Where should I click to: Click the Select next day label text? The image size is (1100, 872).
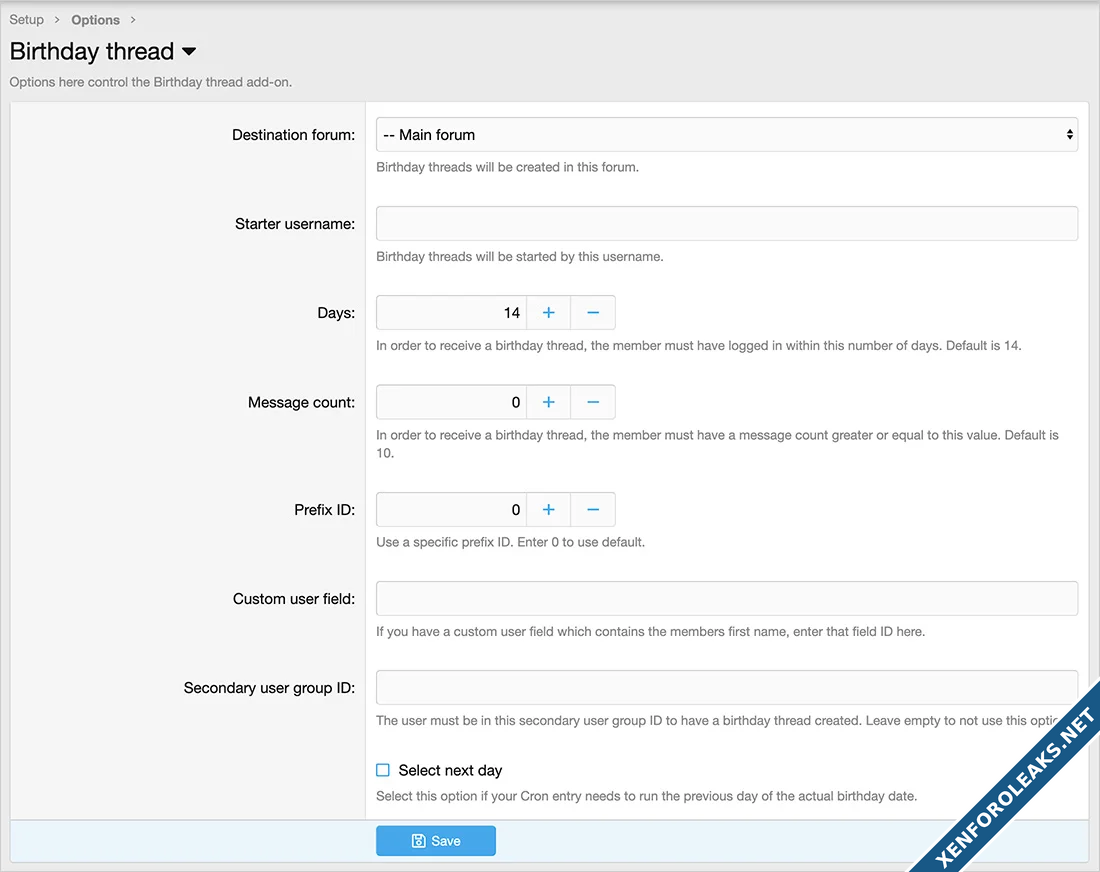450,770
